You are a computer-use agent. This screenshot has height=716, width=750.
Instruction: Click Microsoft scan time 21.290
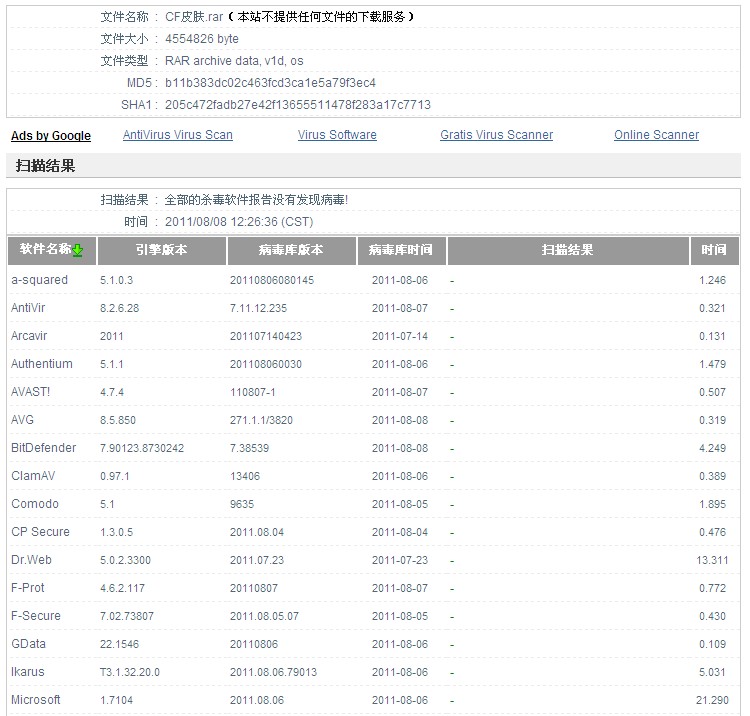pyautogui.click(x=712, y=700)
